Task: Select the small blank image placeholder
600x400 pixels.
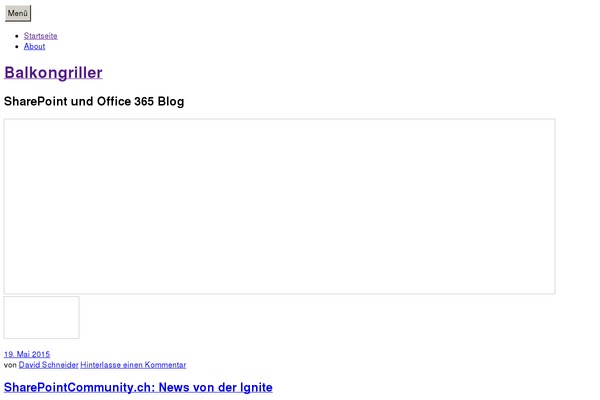Action: pyautogui.click(x=42, y=317)
